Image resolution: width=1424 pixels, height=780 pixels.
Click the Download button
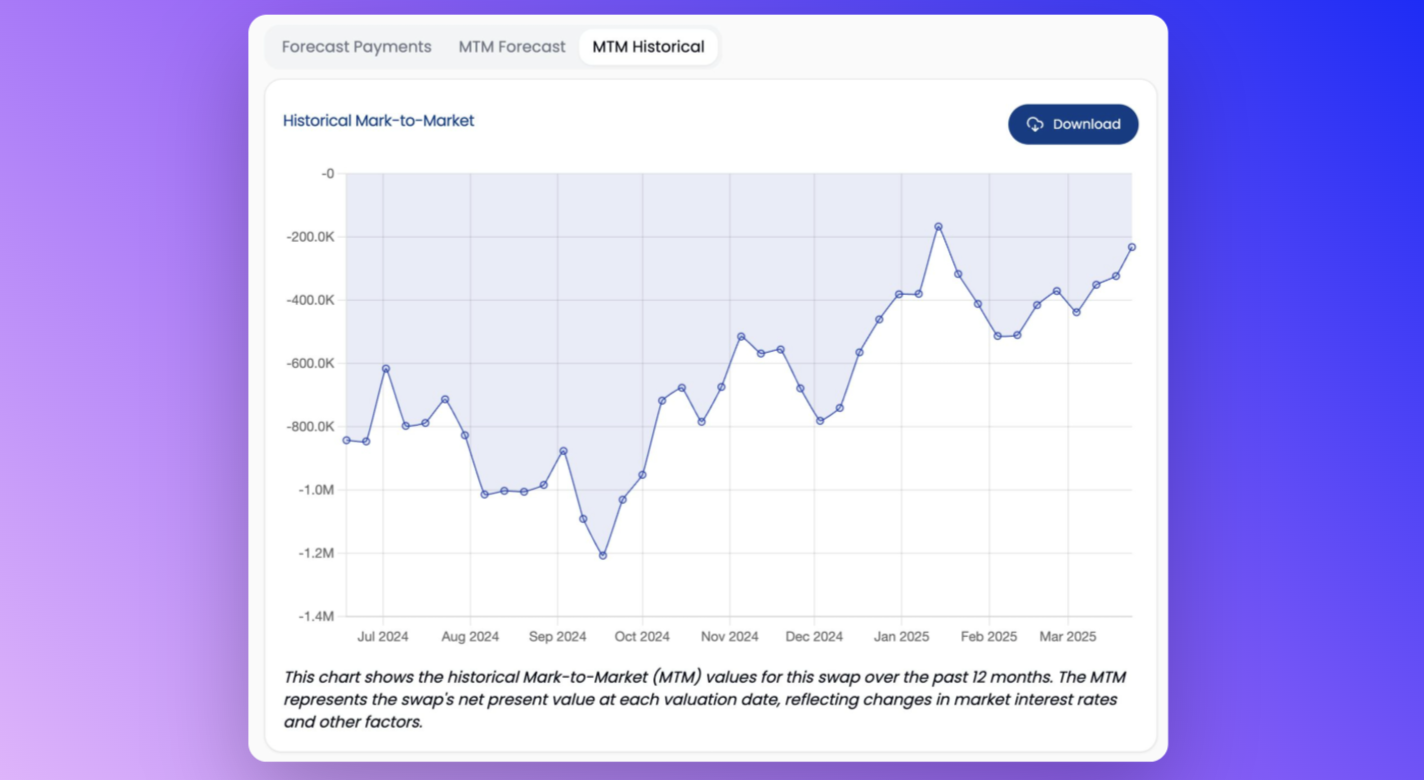click(1073, 124)
